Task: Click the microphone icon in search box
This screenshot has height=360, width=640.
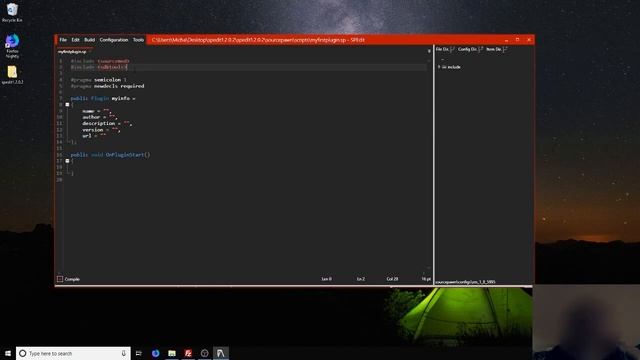Action: [124, 353]
